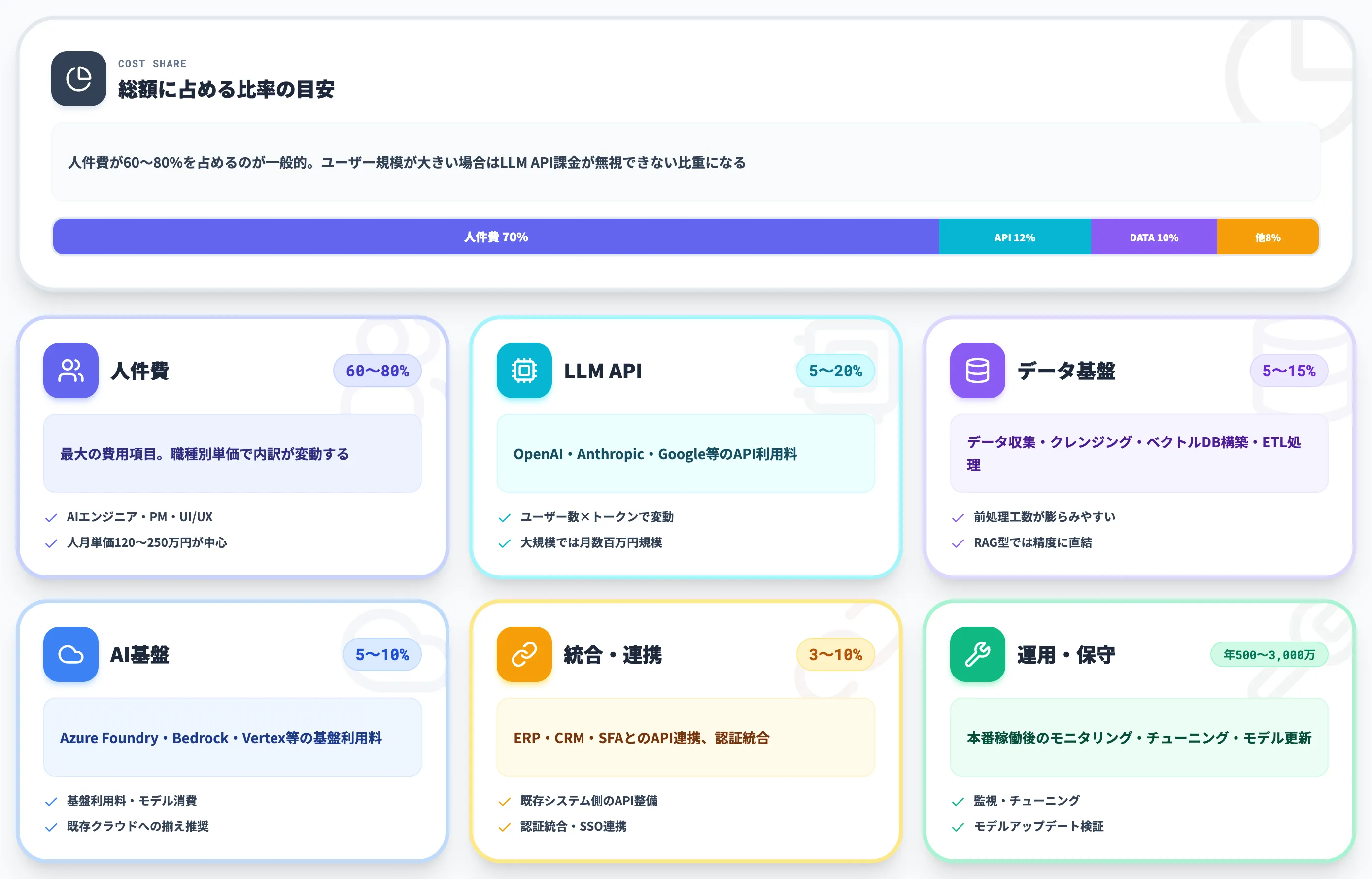Screen dimensions: 1372x879
Task: Click the 60〜80% badge on 人件費 card
Action: [377, 371]
